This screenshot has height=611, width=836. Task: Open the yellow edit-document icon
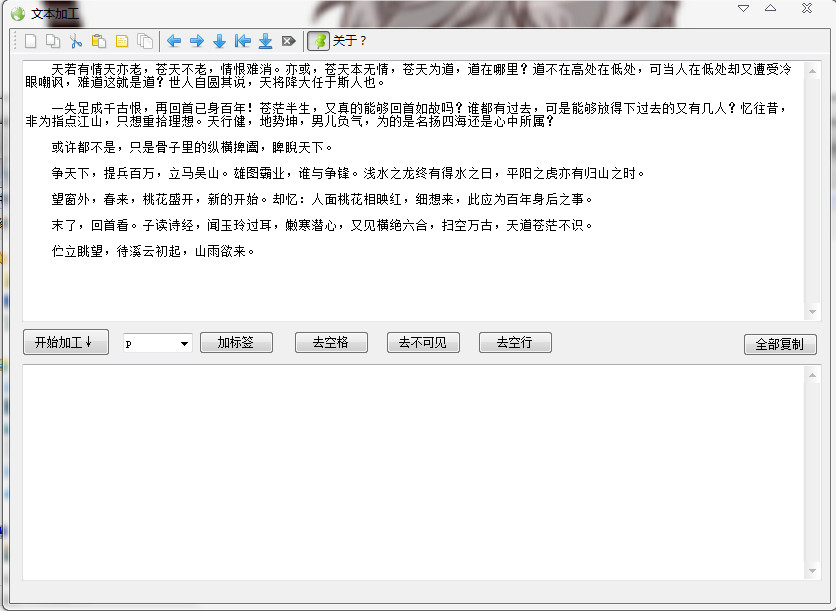pyautogui.click(x=122, y=41)
